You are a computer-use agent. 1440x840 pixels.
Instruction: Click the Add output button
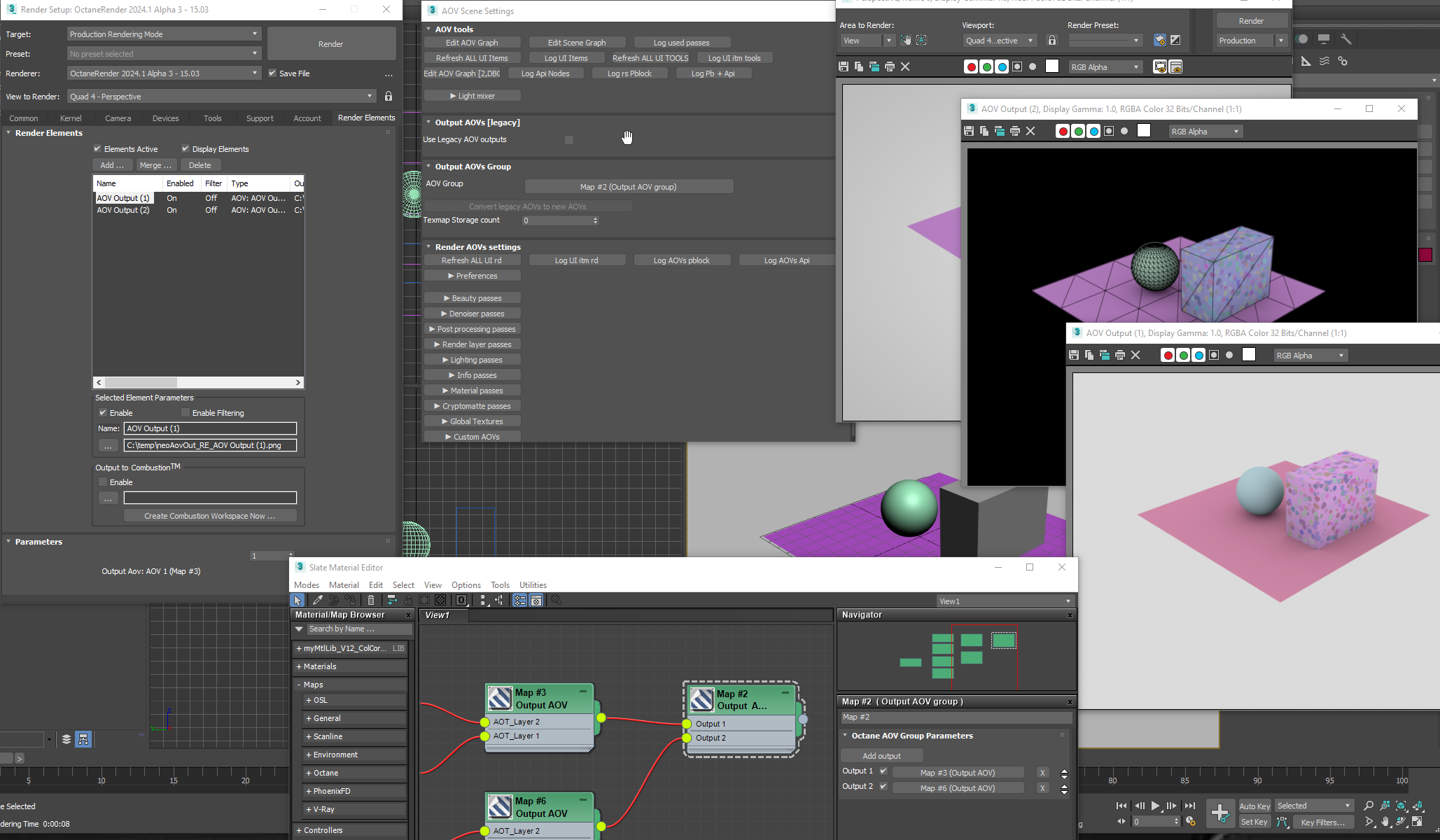881,756
